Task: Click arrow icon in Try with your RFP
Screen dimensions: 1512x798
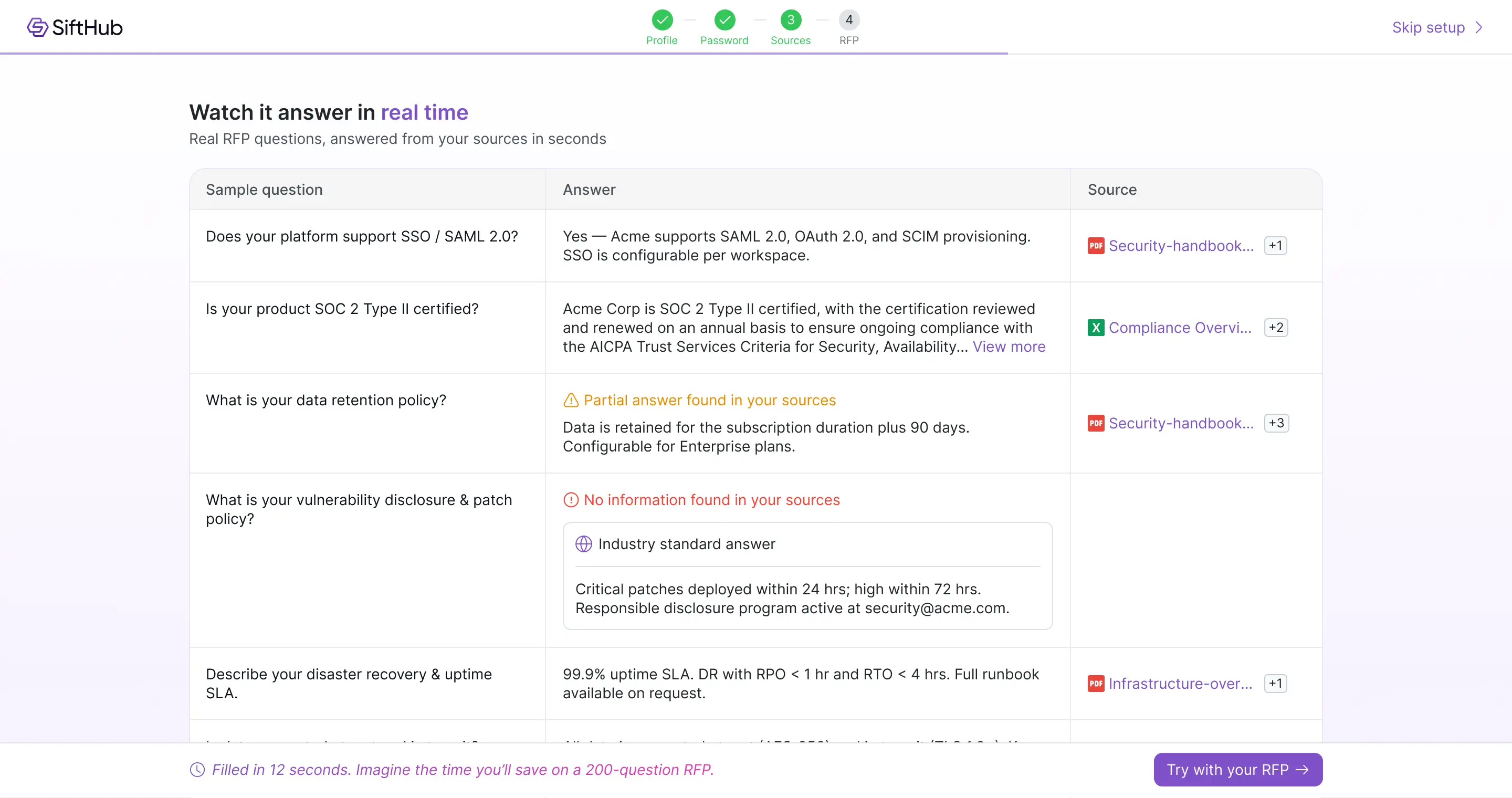Action: pyautogui.click(x=1301, y=770)
